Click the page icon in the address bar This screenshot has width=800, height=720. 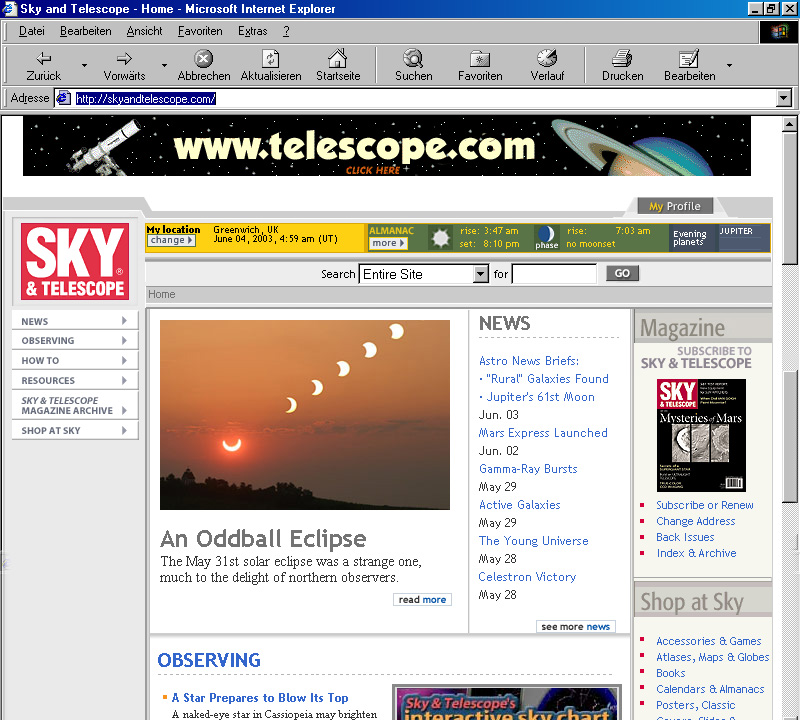[63, 98]
